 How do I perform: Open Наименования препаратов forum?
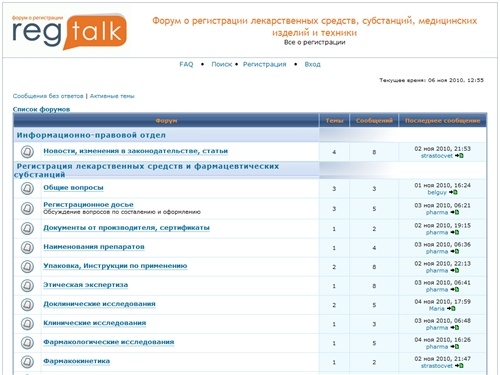click(94, 247)
